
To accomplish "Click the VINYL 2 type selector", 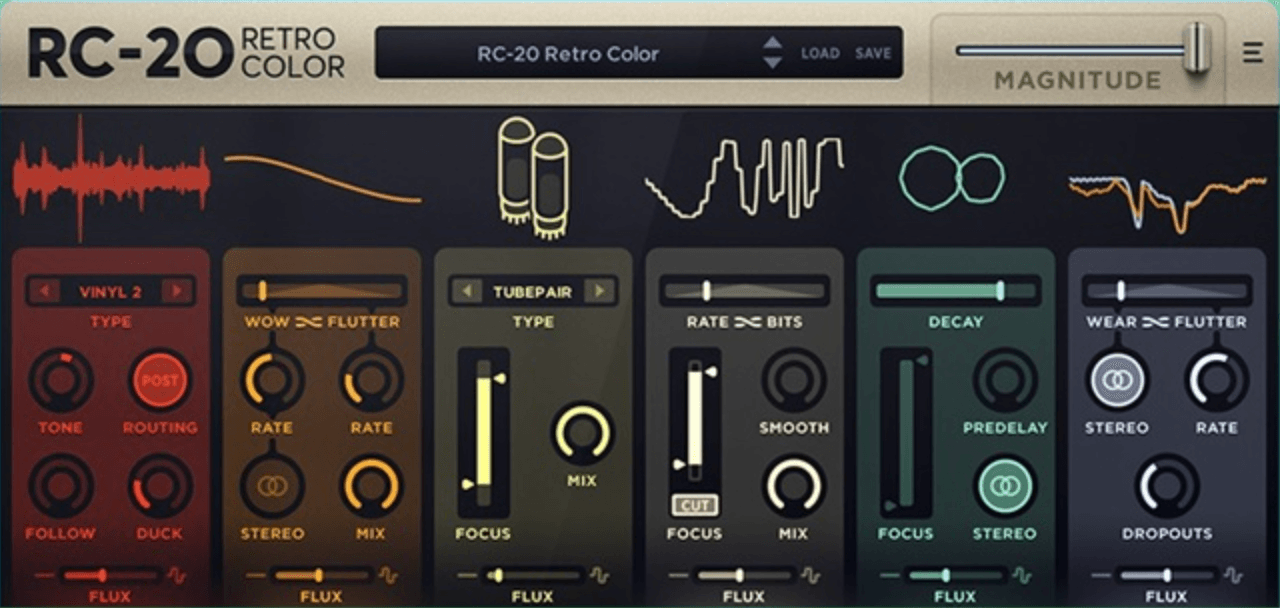I will click(110, 292).
